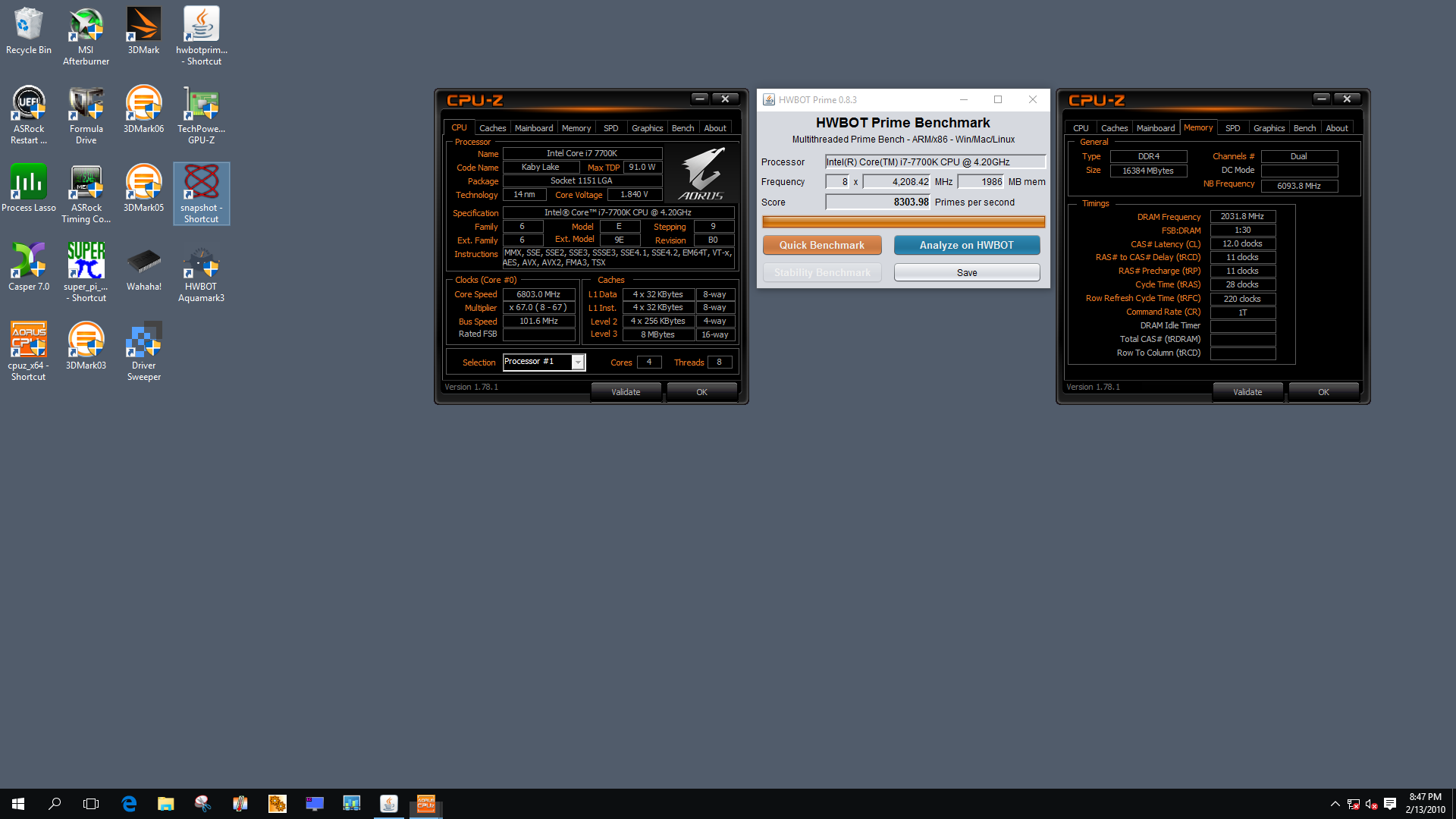Start the Quick Benchmark in HWBOT Prime
1456x819 pixels.
(x=822, y=245)
